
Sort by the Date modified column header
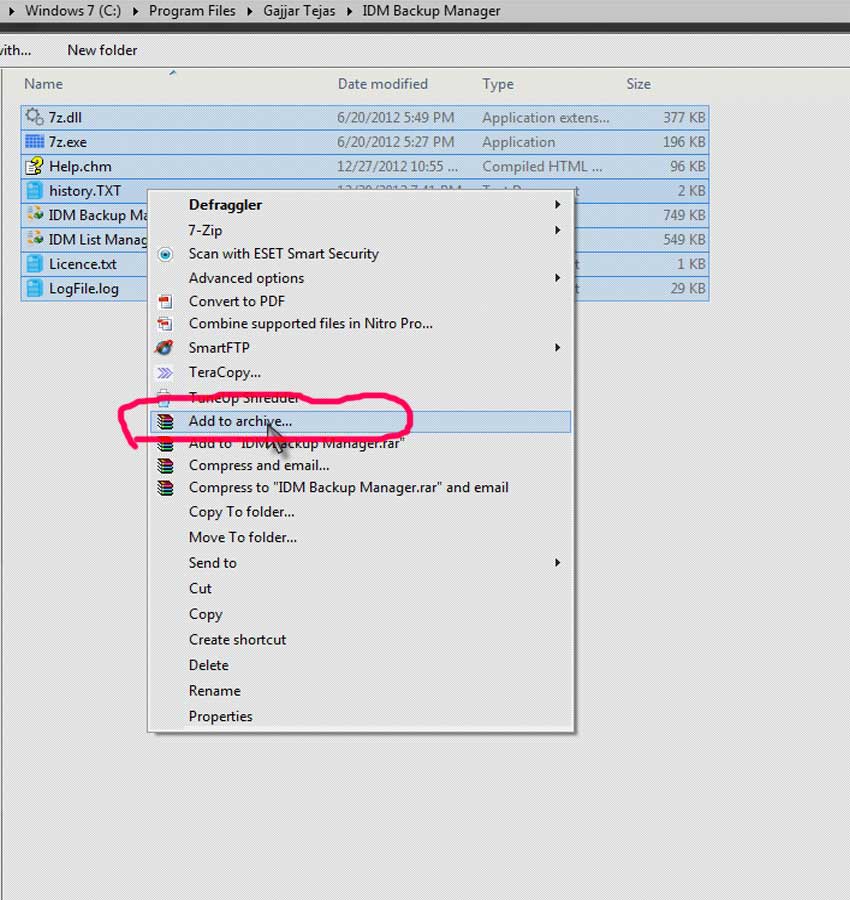point(383,84)
